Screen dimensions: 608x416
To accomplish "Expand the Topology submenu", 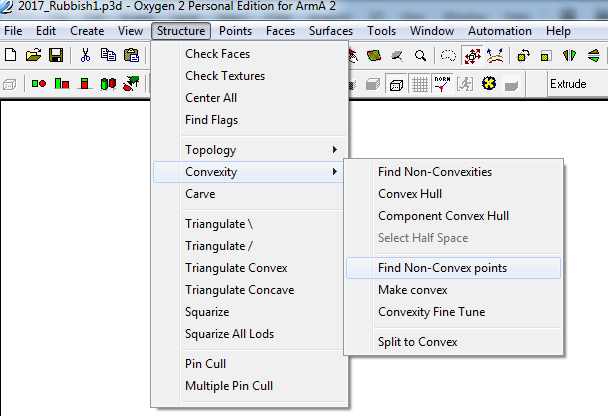I will 248,150.
